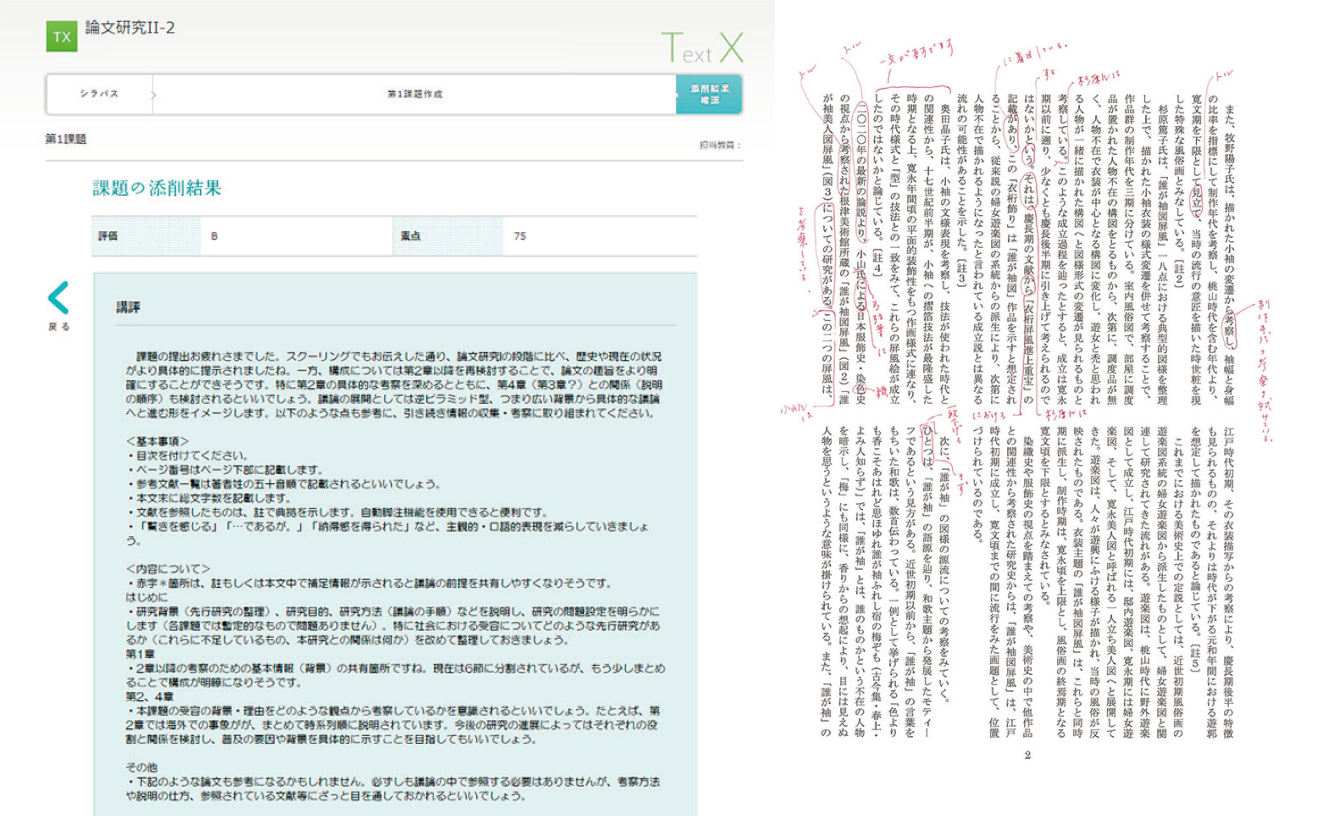The height and width of the screenshot is (816, 1322).
Task: Click the 評価 label cell
Action: coord(108,237)
